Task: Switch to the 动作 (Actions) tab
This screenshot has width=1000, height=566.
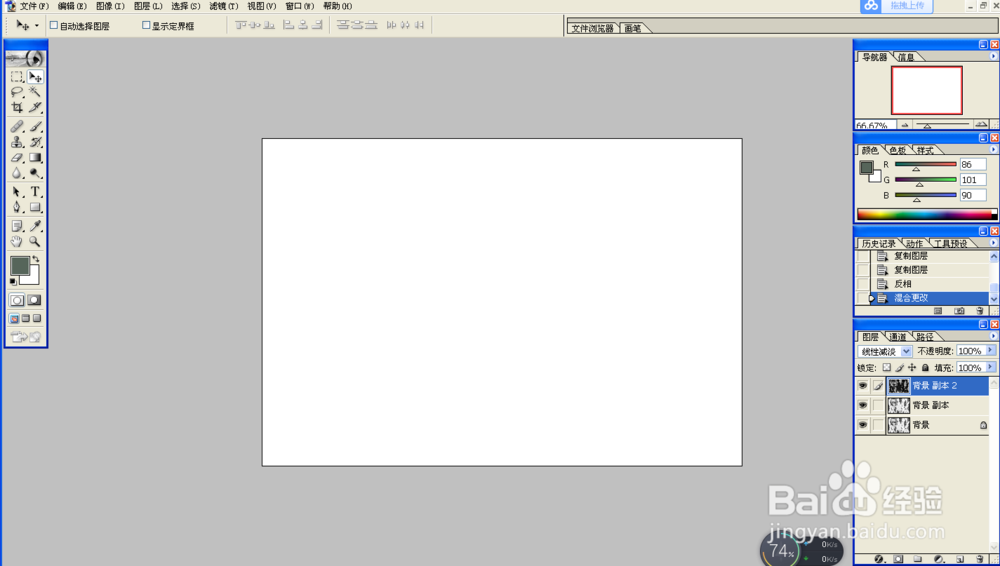Action: 914,243
